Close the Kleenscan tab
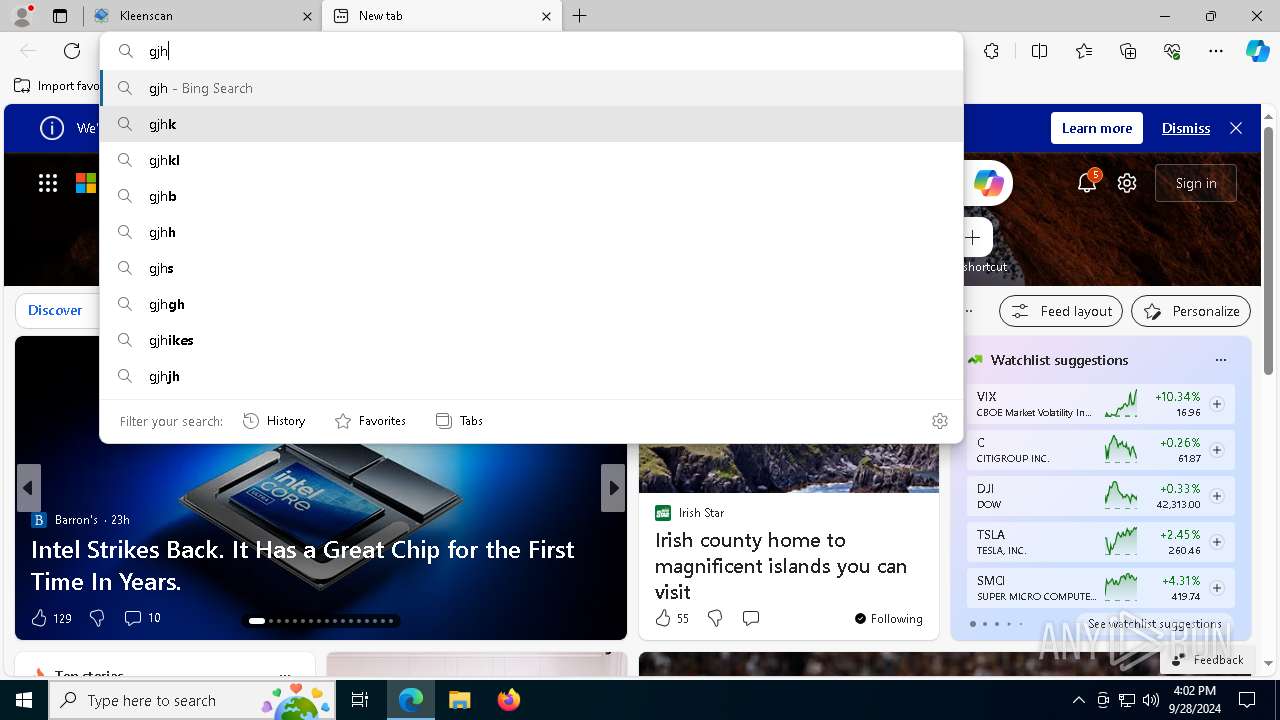 (x=307, y=16)
